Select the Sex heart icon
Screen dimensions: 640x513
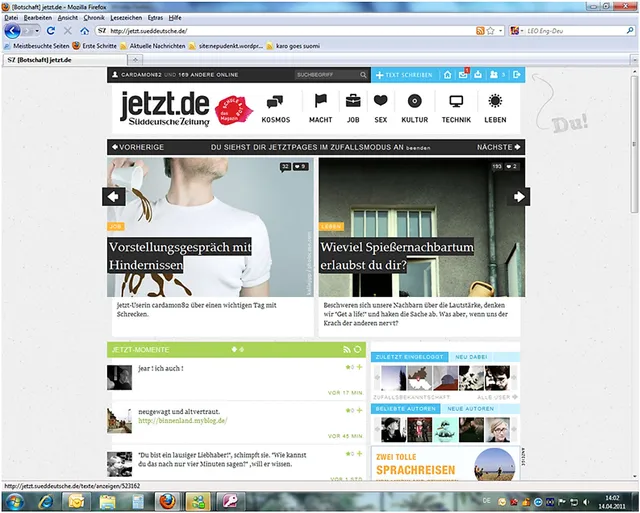(x=381, y=102)
